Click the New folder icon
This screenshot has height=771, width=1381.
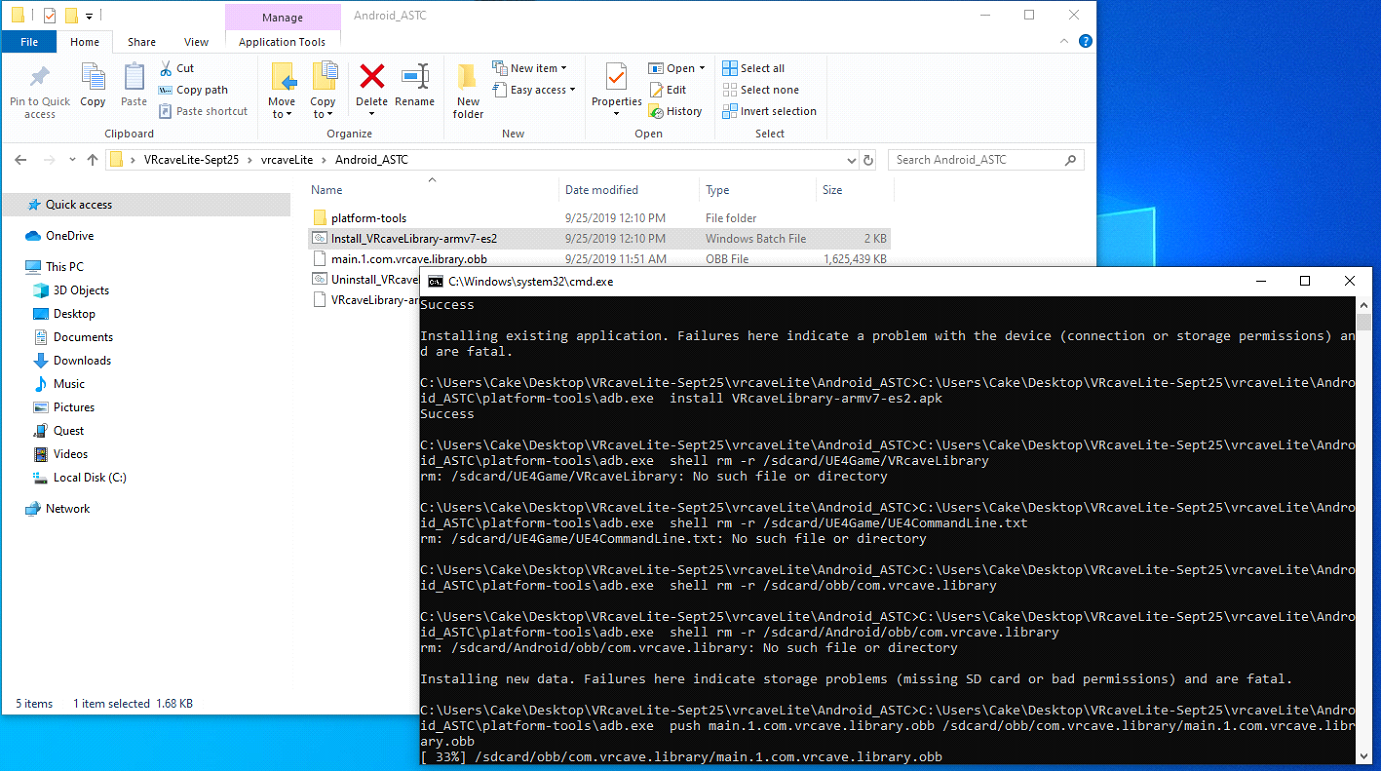[468, 80]
